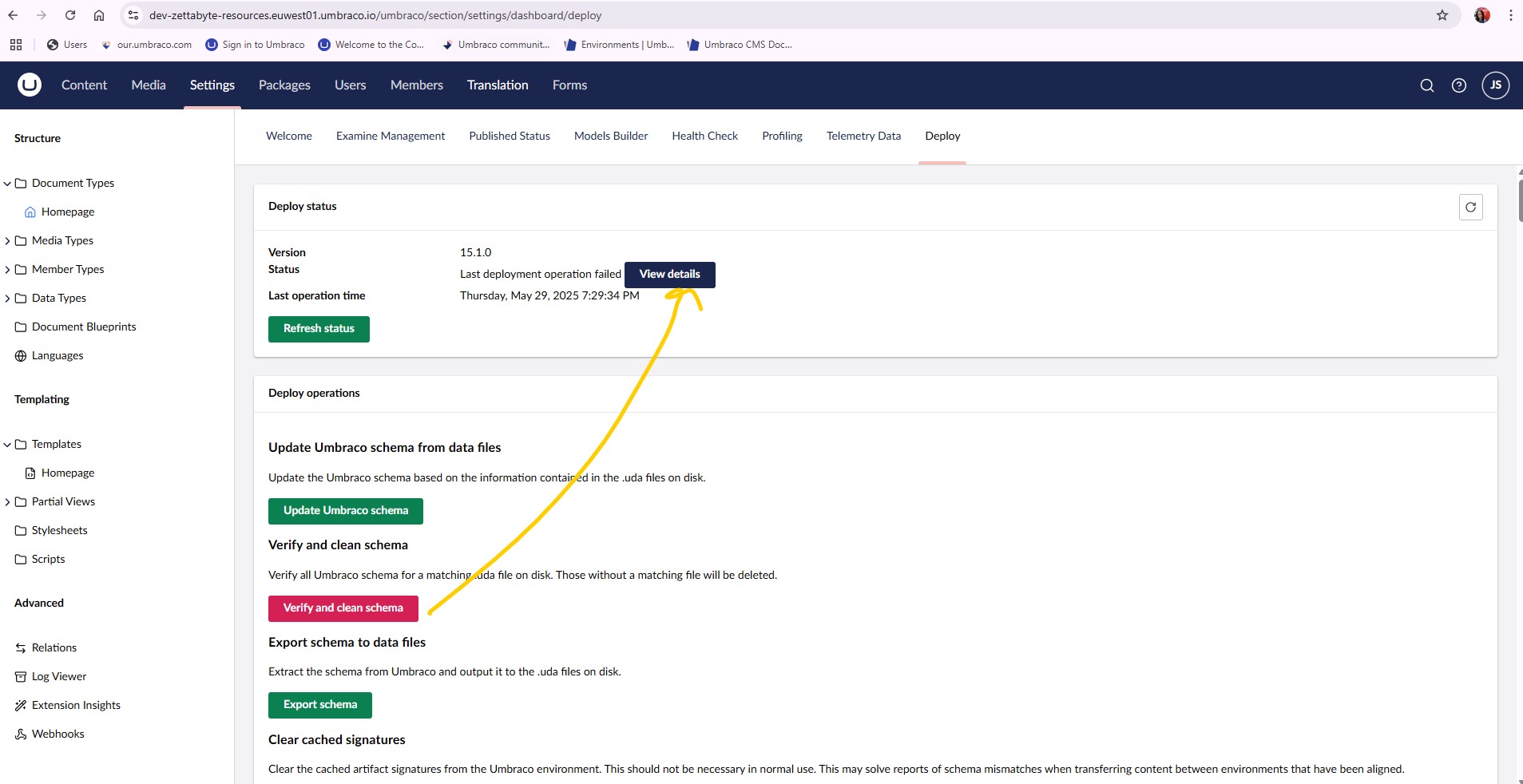Open the backoffice search icon
This screenshot has width=1523, height=784.
point(1427,85)
